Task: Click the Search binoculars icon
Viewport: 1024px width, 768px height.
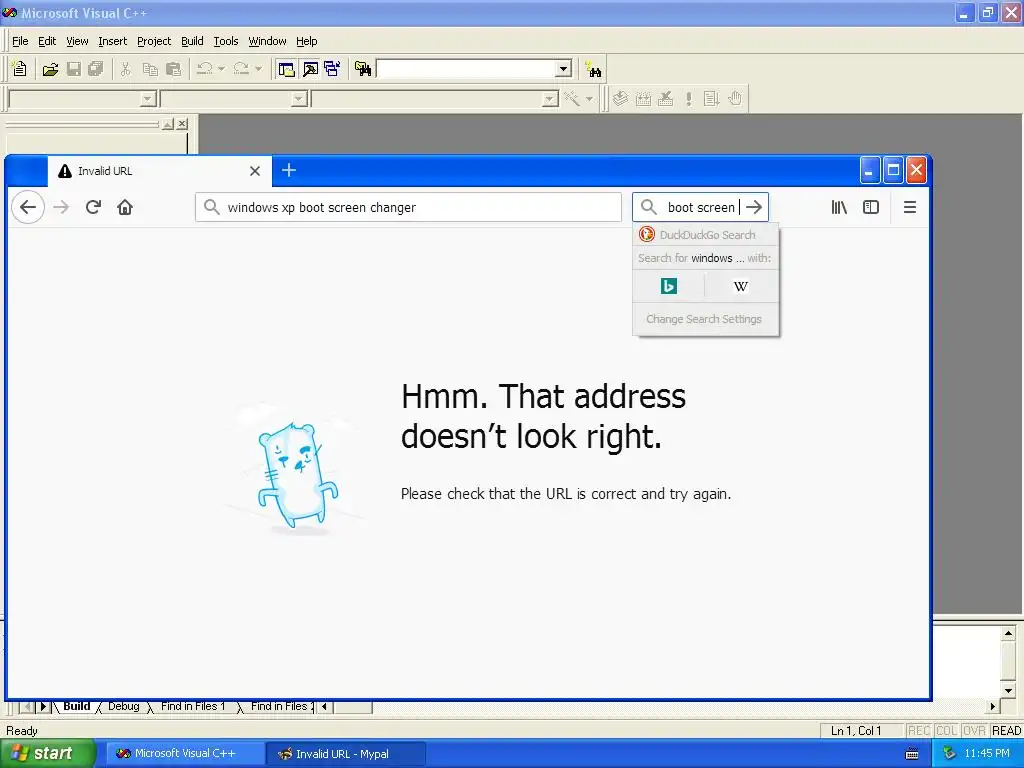Action: (x=593, y=69)
